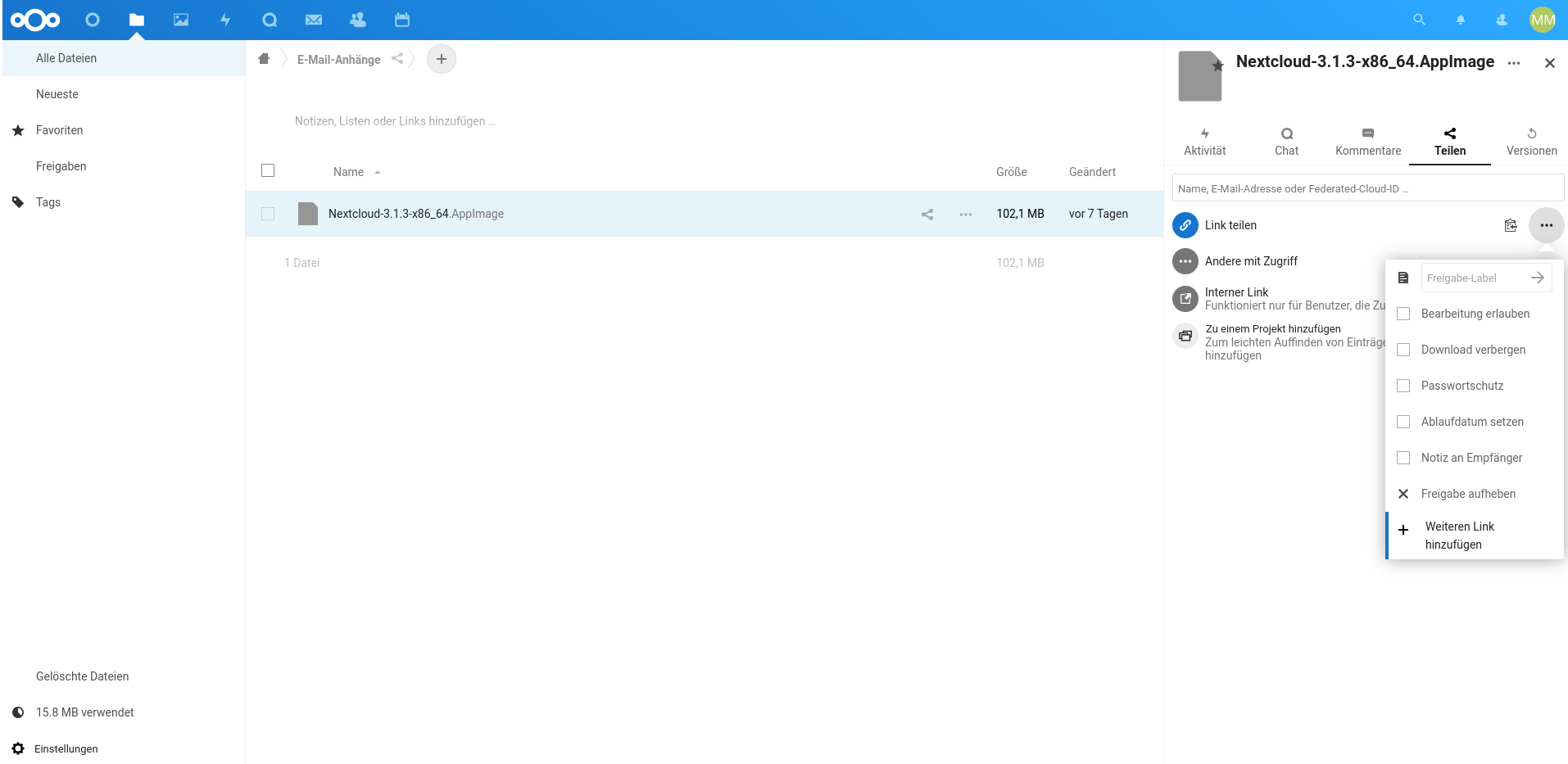This screenshot has width=1568, height=764.
Task: Open the Activity lightning icon in top bar
Action: point(225,20)
